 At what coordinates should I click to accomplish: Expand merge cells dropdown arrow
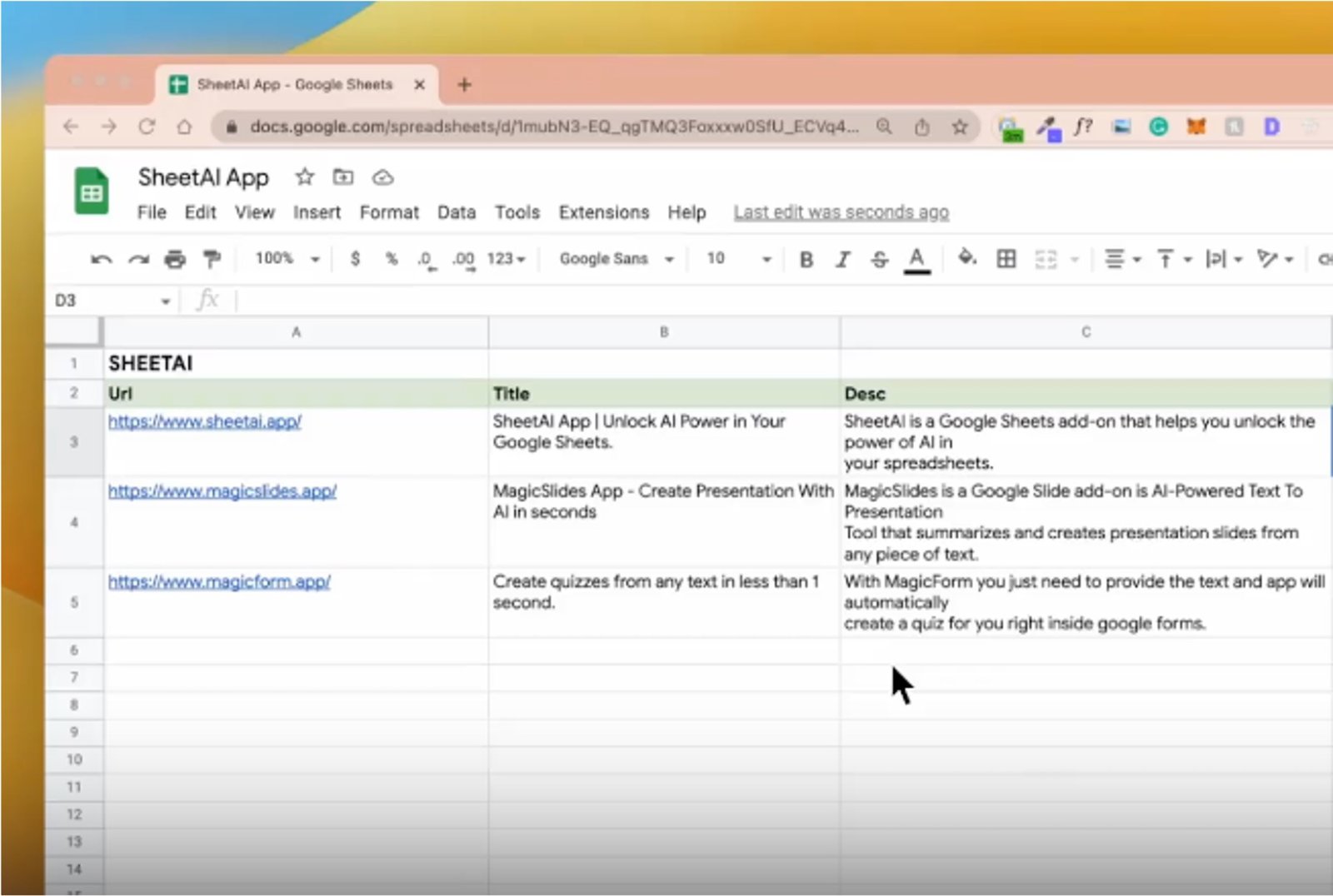click(x=1075, y=260)
